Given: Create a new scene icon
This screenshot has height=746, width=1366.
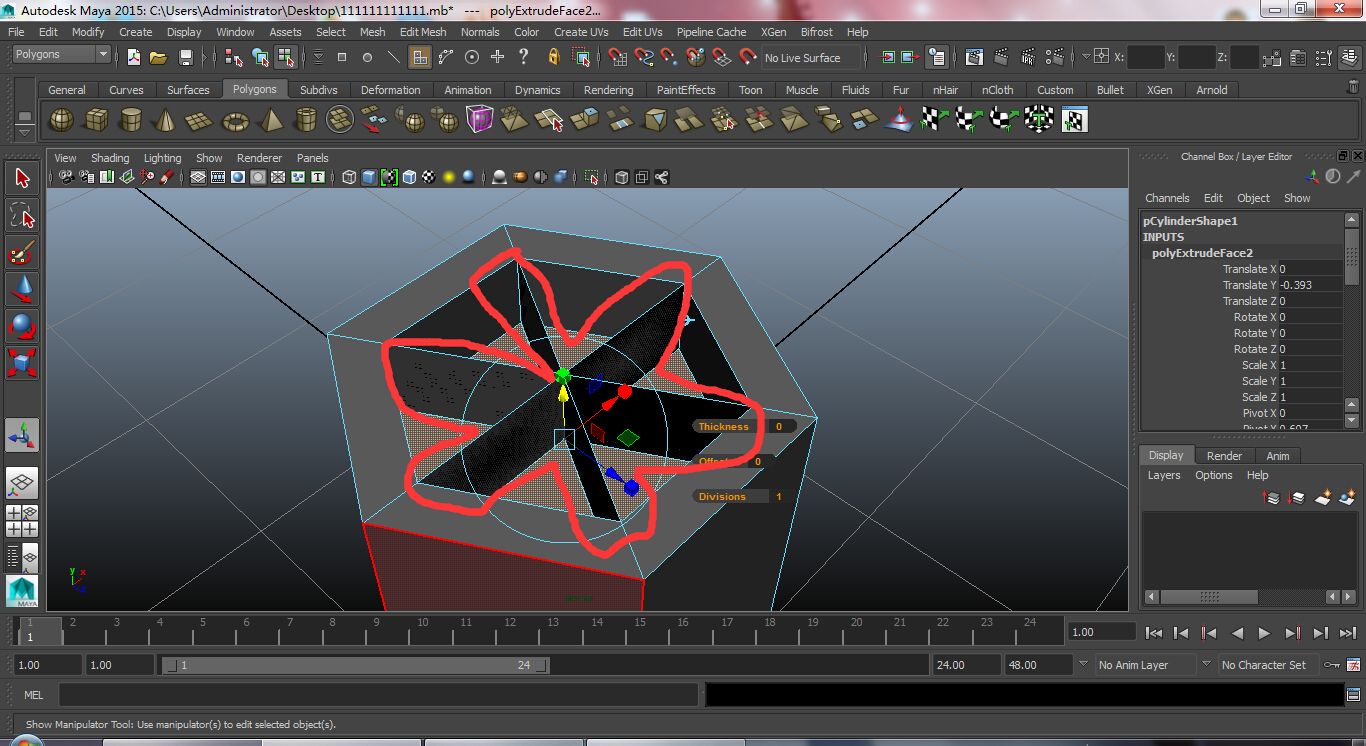Looking at the screenshot, I should (133, 57).
